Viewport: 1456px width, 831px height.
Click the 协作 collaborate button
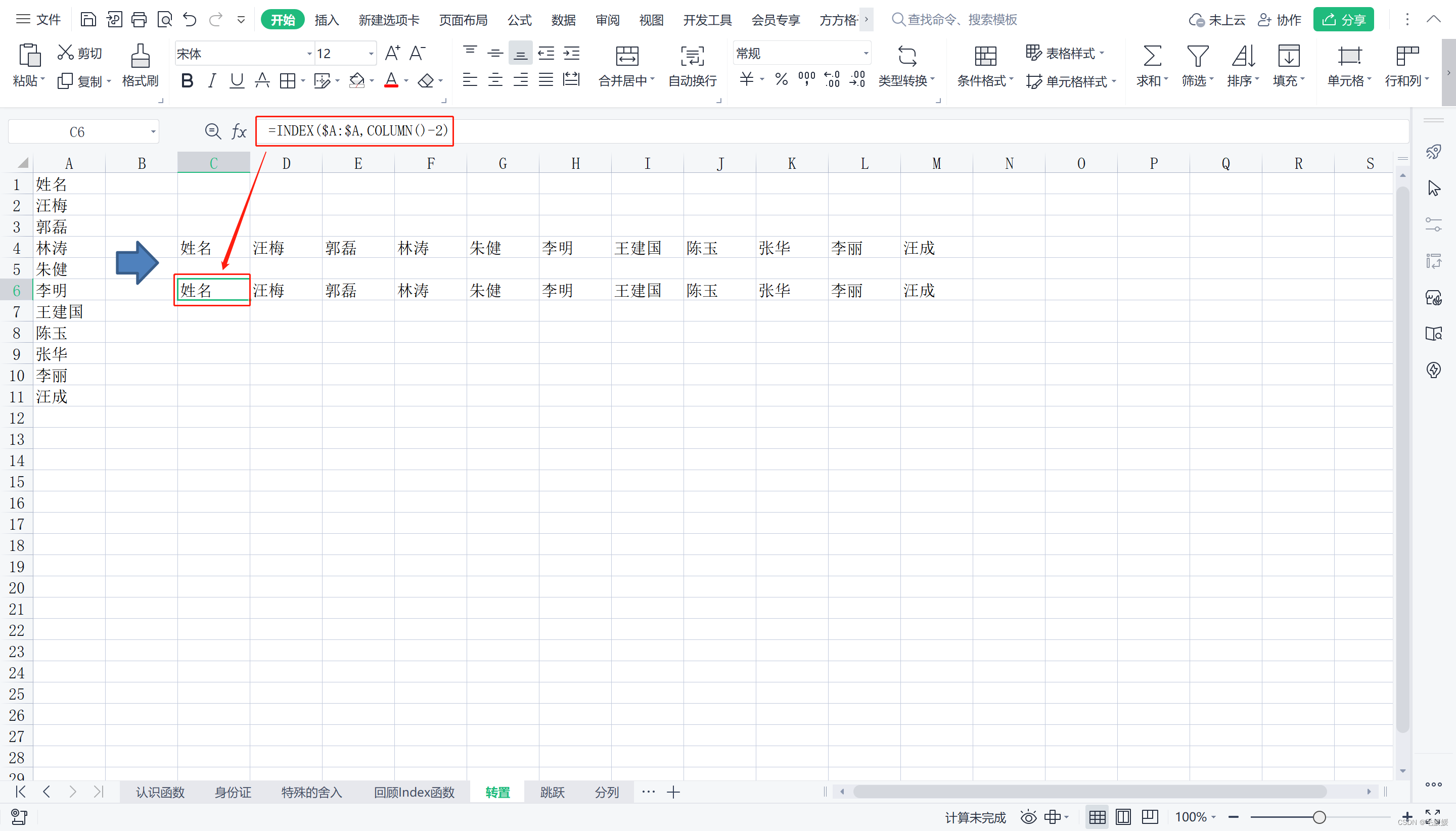click(1280, 20)
